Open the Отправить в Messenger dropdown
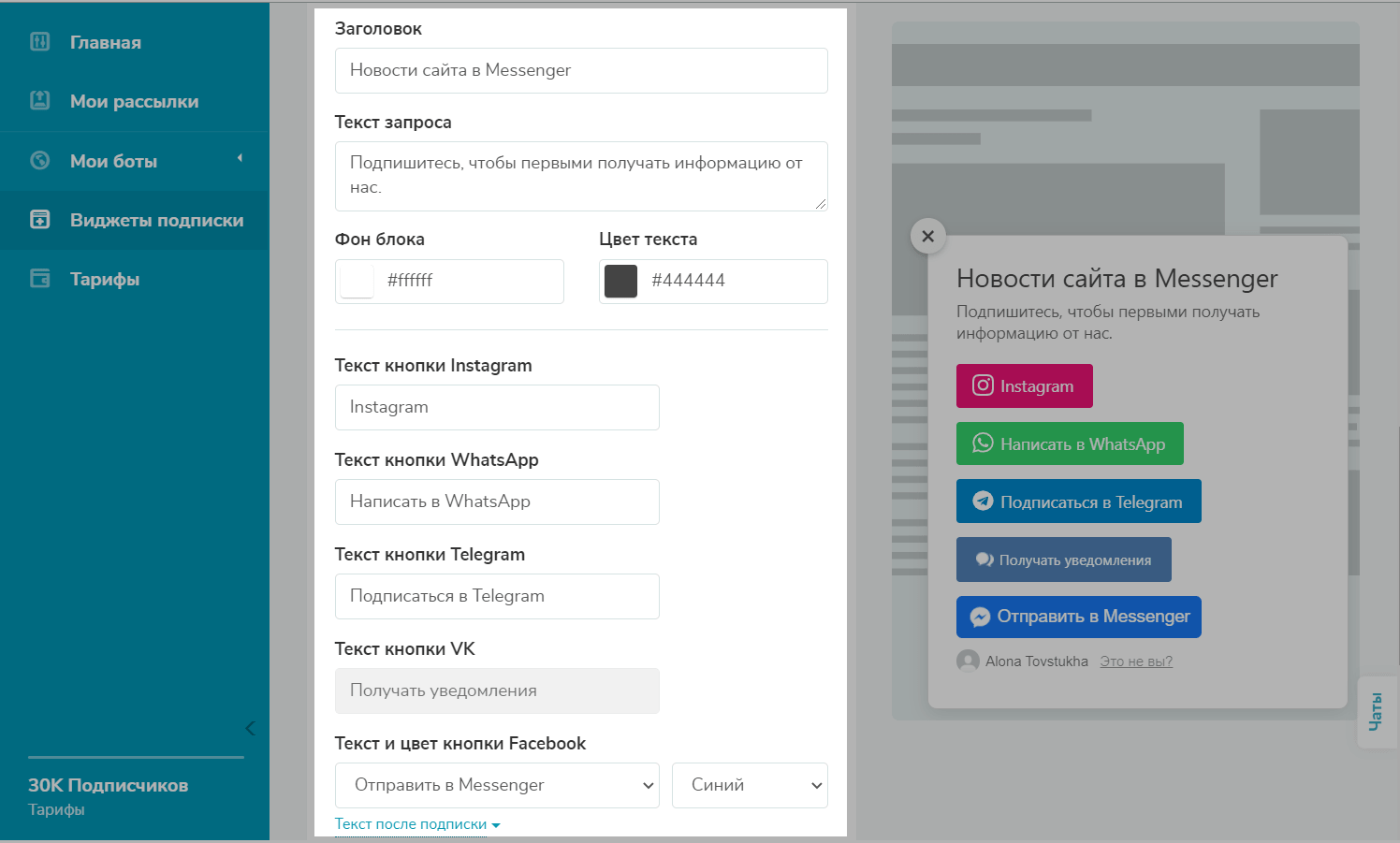 [497, 785]
